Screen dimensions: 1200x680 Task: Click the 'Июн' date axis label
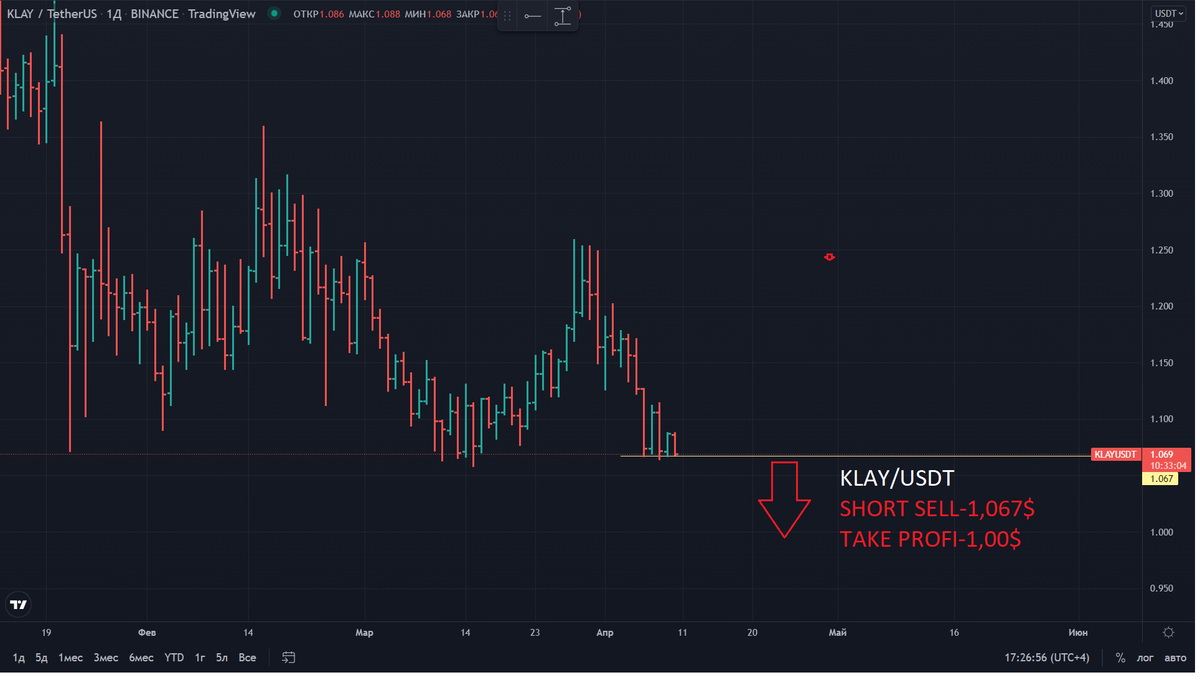click(x=1078, y=632)
